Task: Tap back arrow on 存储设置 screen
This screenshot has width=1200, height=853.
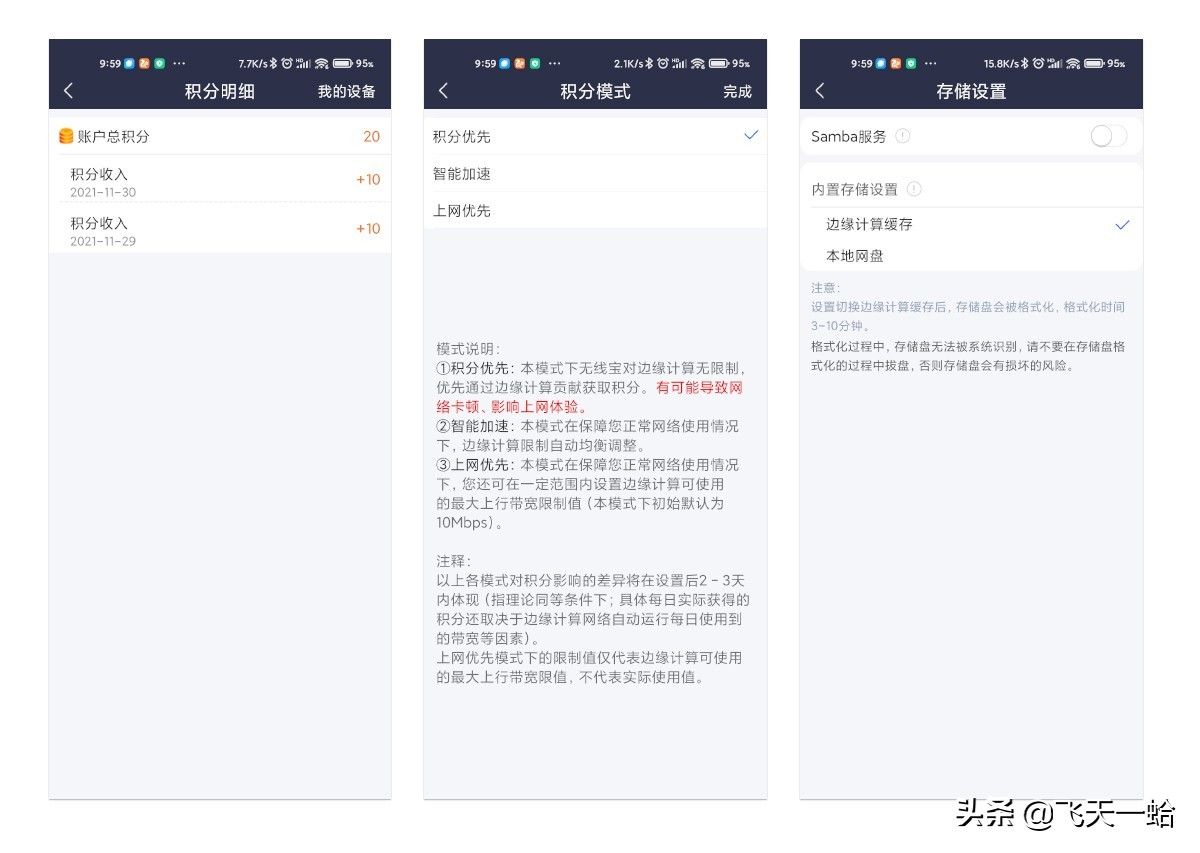Action: coord(820,91)
